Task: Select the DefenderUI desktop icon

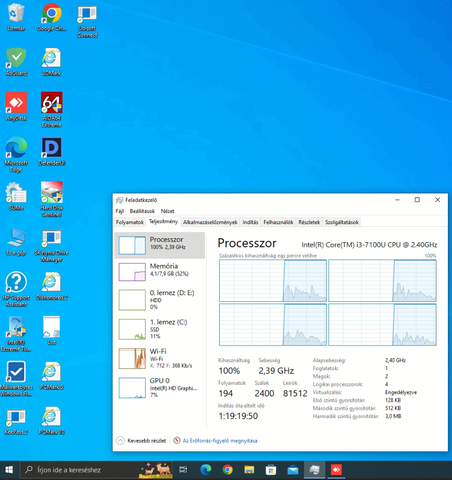Action: 52,152
